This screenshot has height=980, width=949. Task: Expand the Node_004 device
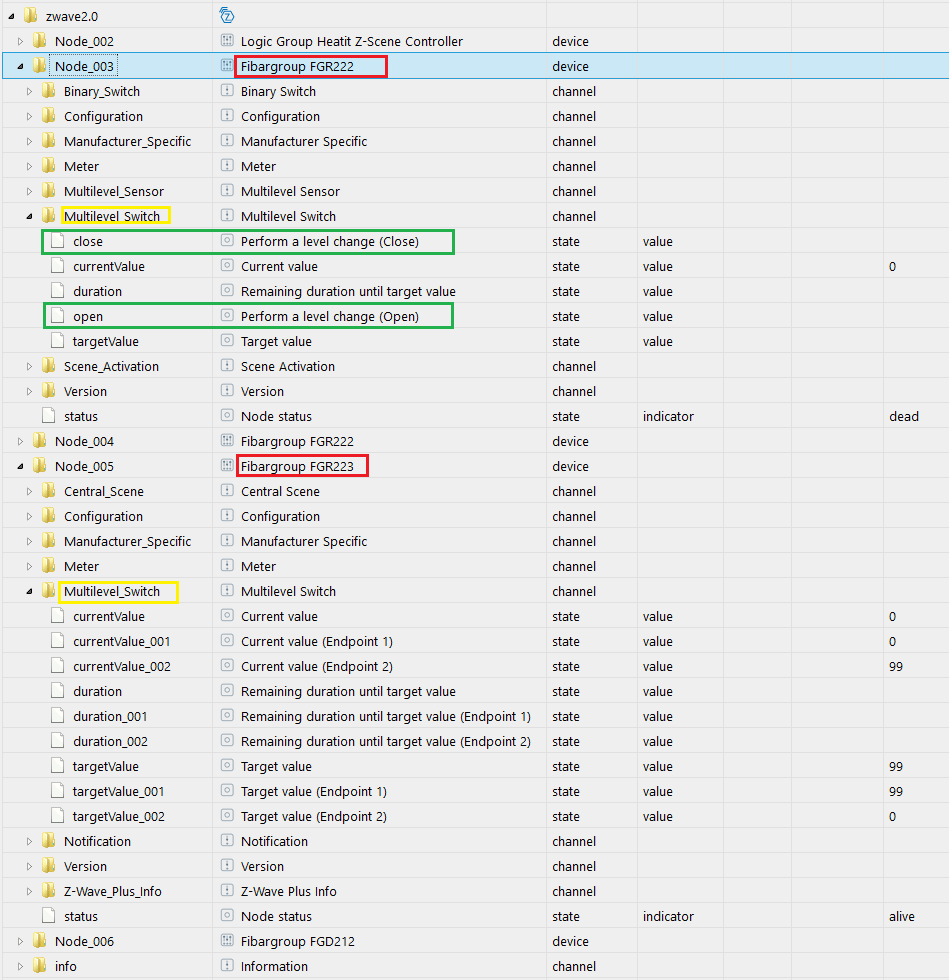(x=20, y=441)
